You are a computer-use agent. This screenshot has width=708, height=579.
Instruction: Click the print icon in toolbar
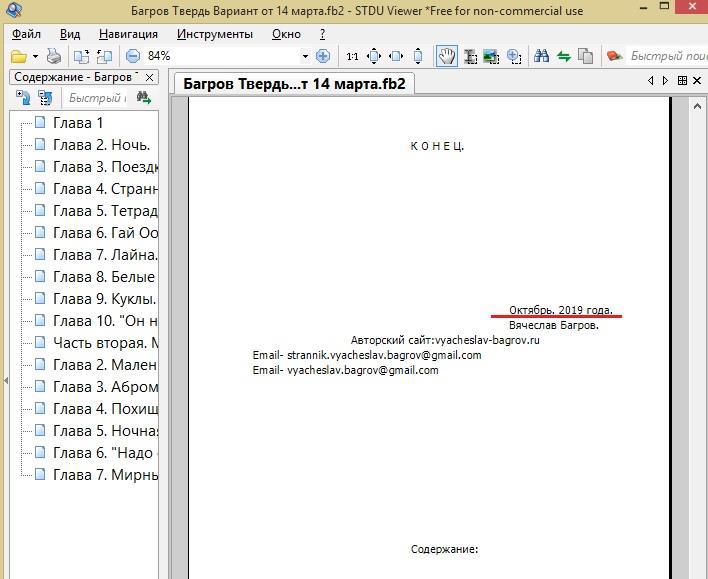[54, 57]
